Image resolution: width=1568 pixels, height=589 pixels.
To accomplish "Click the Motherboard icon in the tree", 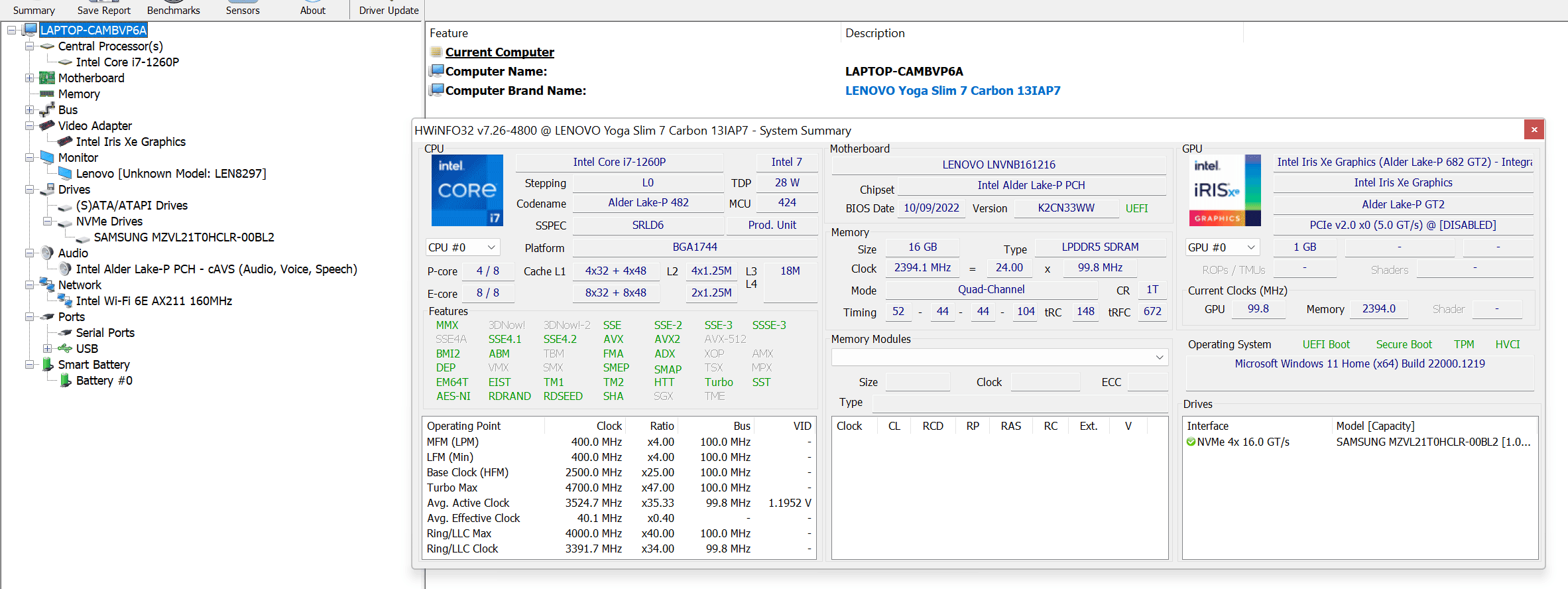I will tap(47, 78).
